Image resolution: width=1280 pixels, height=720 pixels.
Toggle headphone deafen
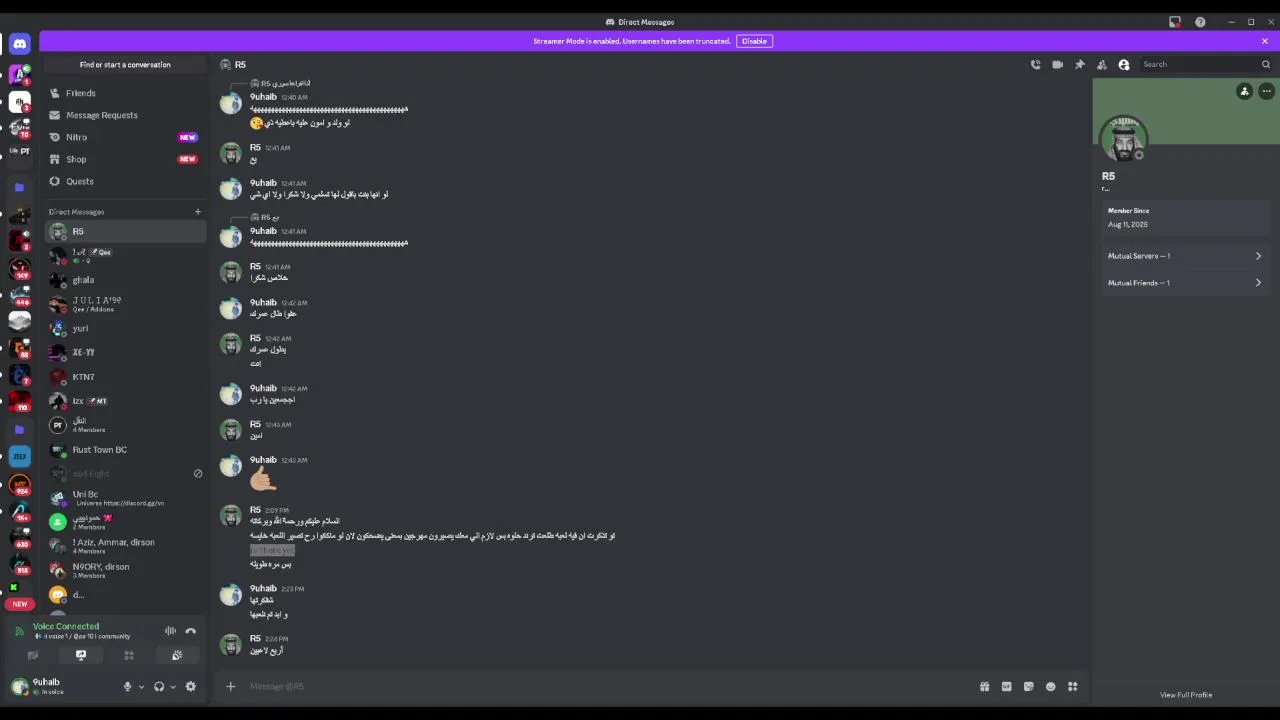[x=158, y=686]
